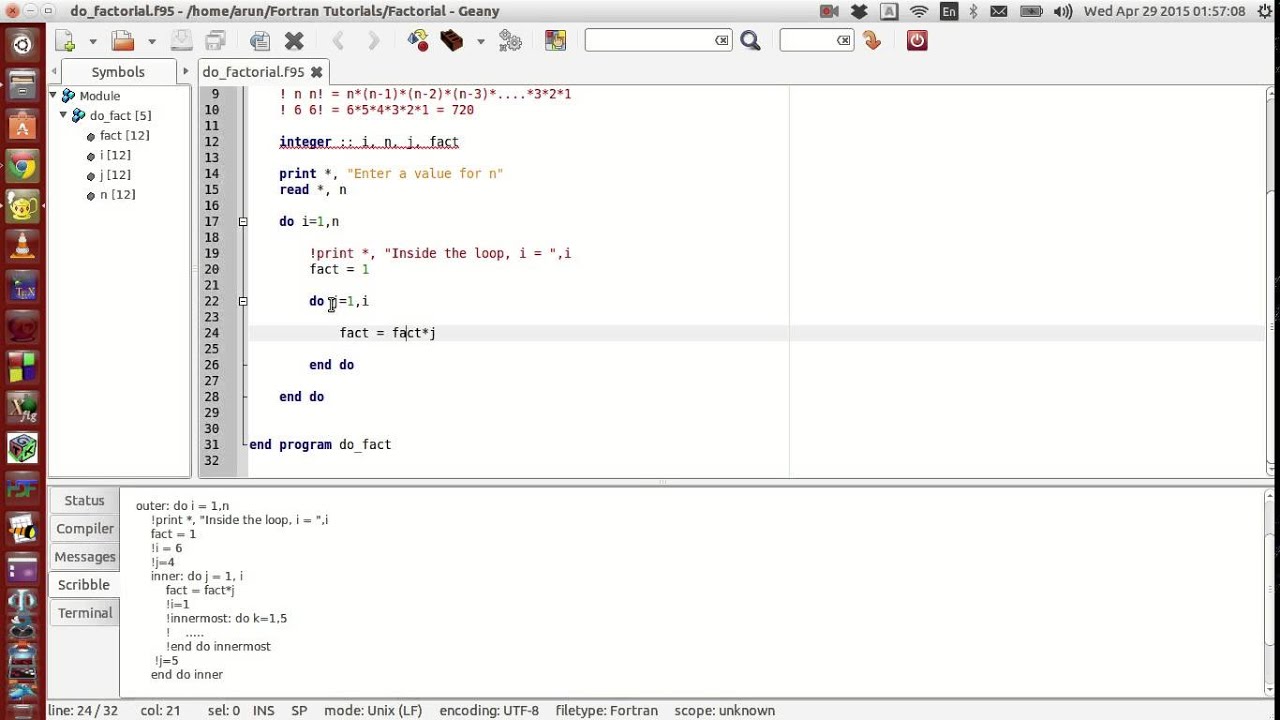This screenshot has width=1280, height=720.
Task: Close the current file with the X toolbar icon
Action: 294,41
